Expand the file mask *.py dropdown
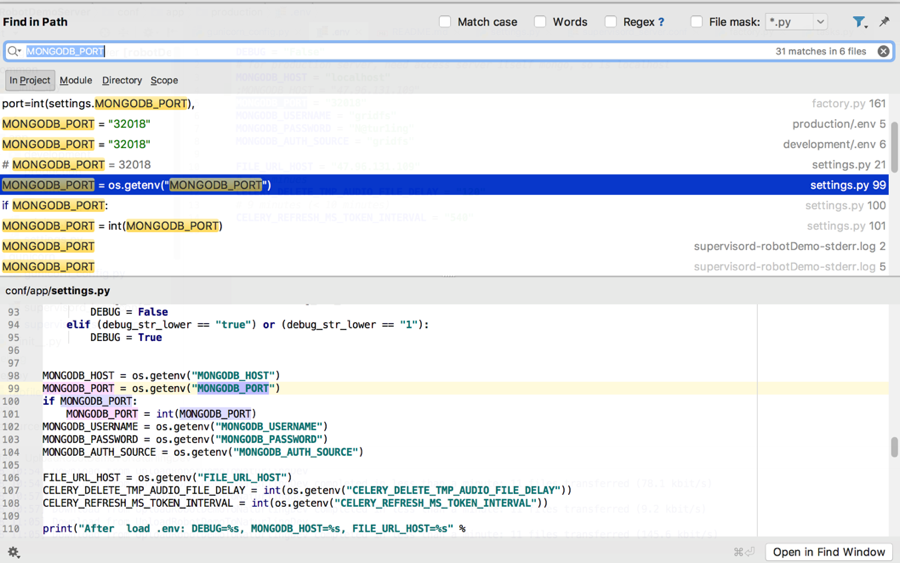The height and width of the screenshot is (563, 900). (x=820, y=22)
